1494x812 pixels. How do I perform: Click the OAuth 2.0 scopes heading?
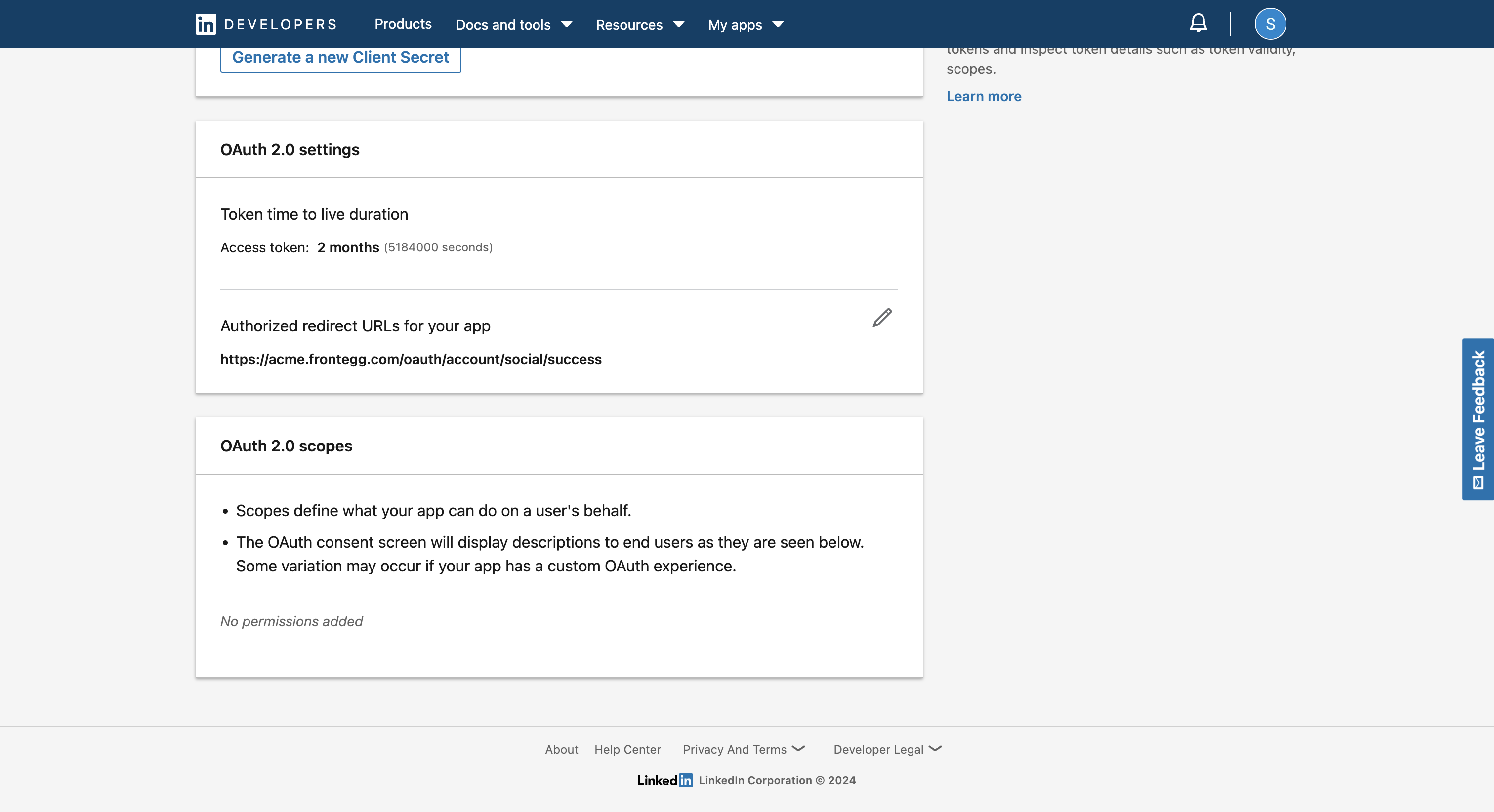click(286, 446)
